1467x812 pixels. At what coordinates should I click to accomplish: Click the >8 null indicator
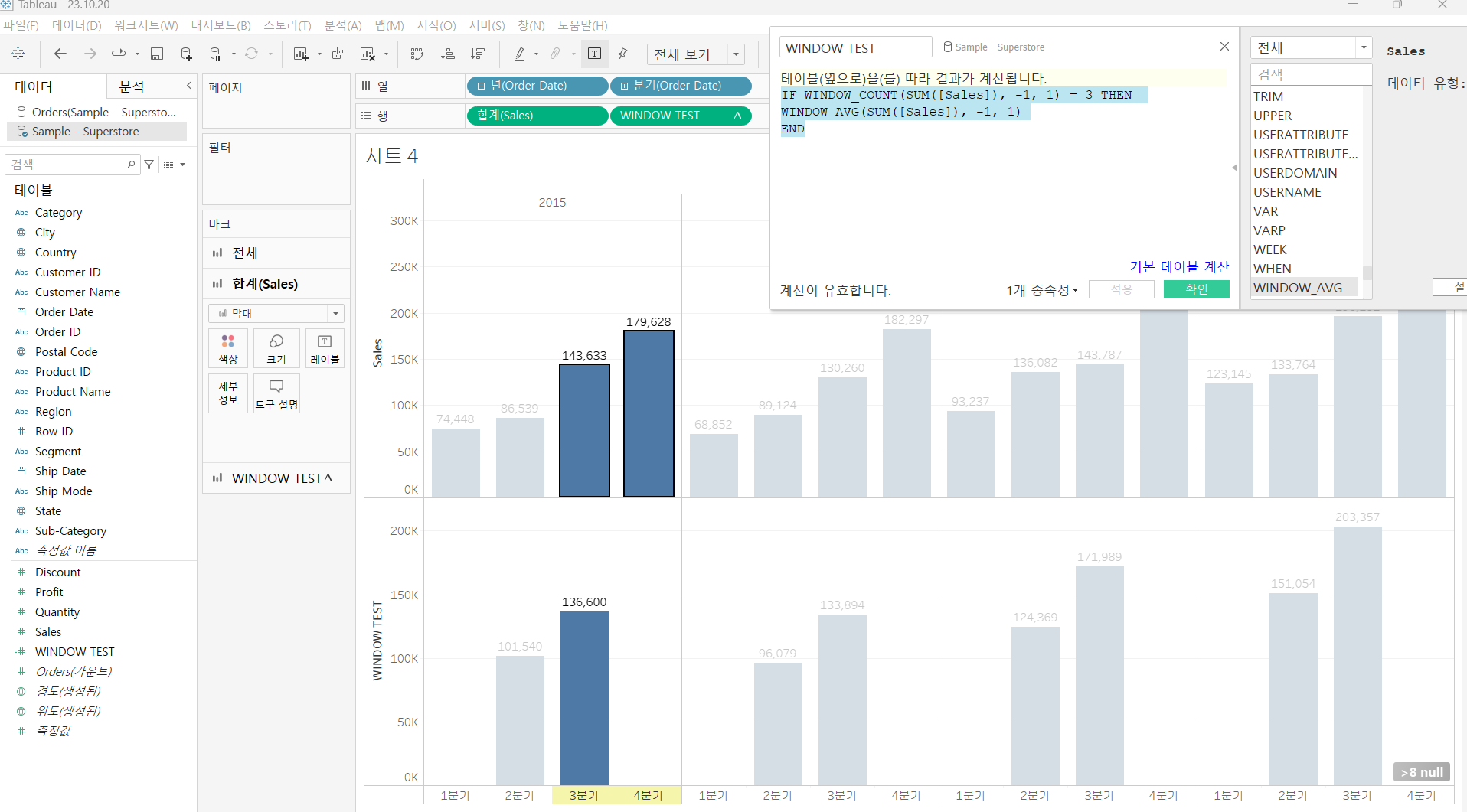coord(1422,772)
